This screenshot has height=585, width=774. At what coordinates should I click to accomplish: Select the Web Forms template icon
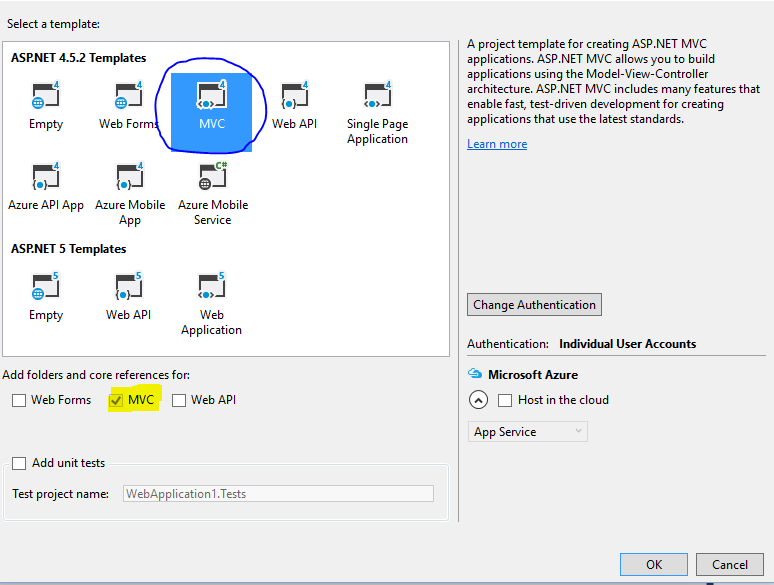pyautogui.click(x=129, y=95)
